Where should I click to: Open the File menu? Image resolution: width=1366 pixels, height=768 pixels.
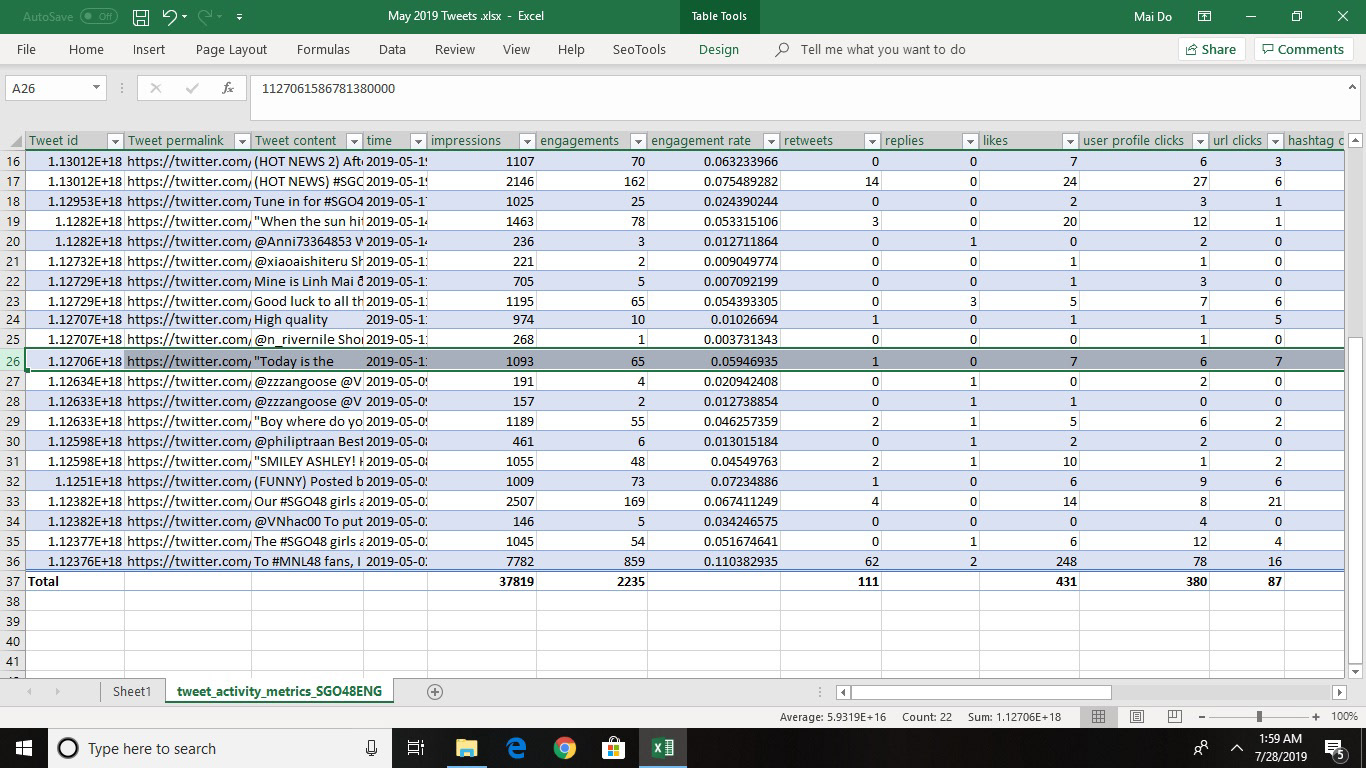tap(26, 49)
